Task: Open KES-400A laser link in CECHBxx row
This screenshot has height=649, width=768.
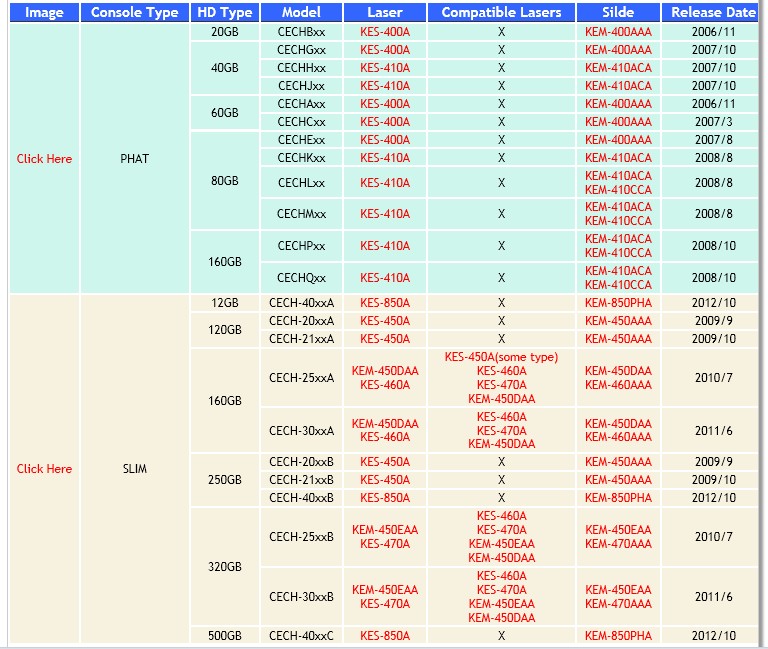Action: (x=385, y=32)
